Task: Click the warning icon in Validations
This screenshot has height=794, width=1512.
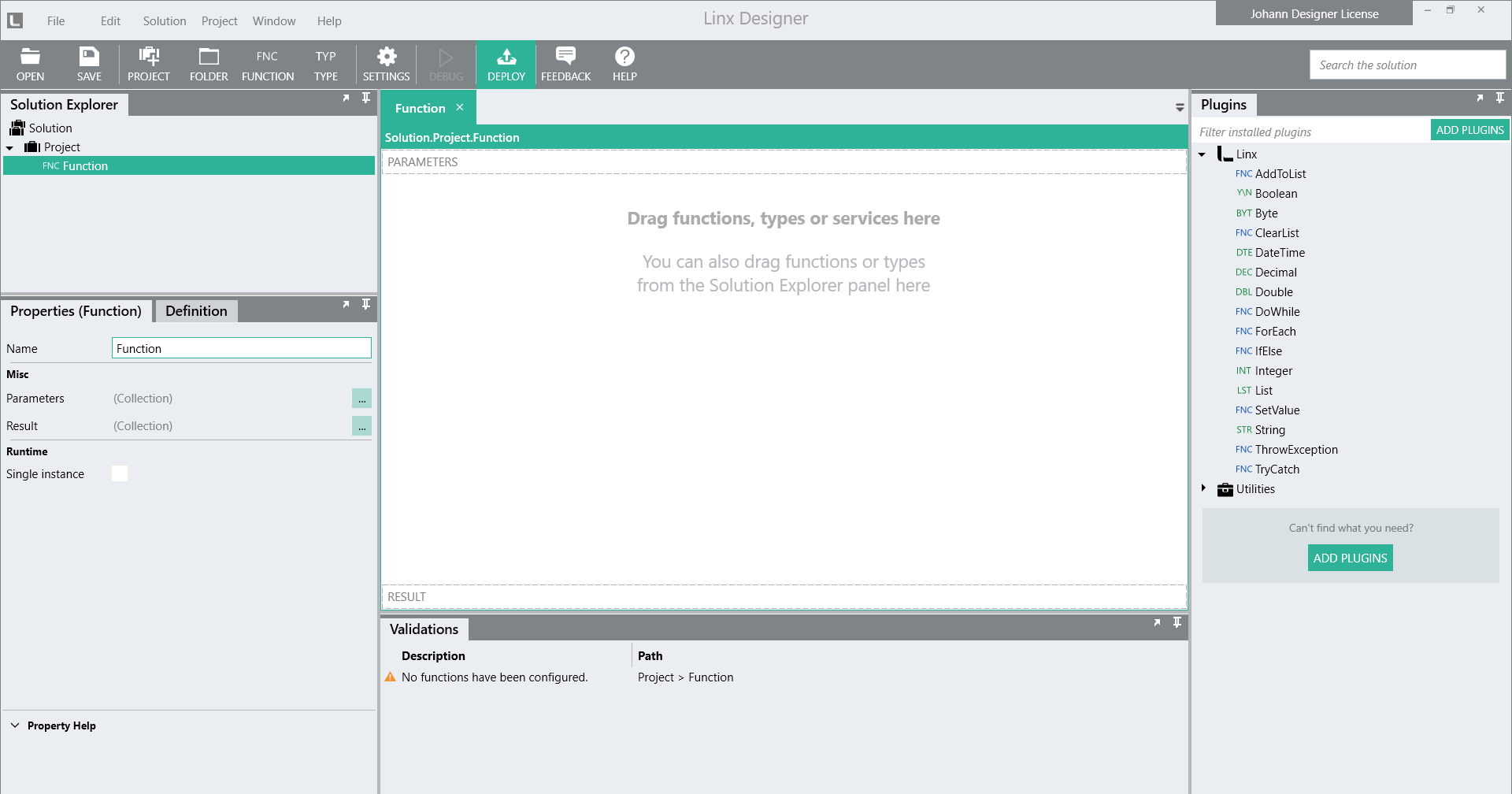Action: 390,677
